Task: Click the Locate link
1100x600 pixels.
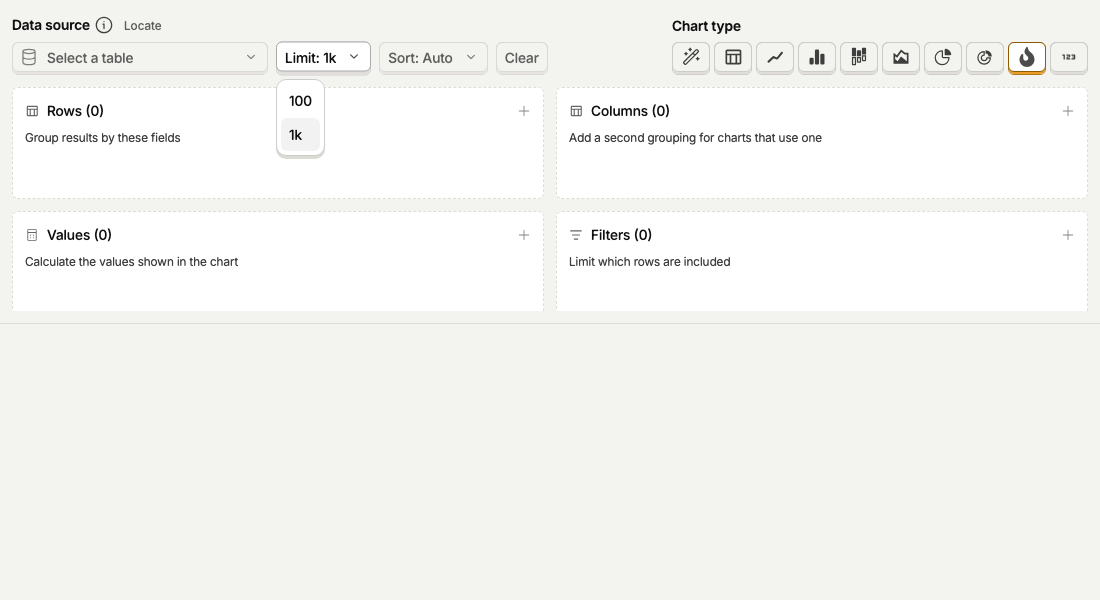Action: pos(142,26)
